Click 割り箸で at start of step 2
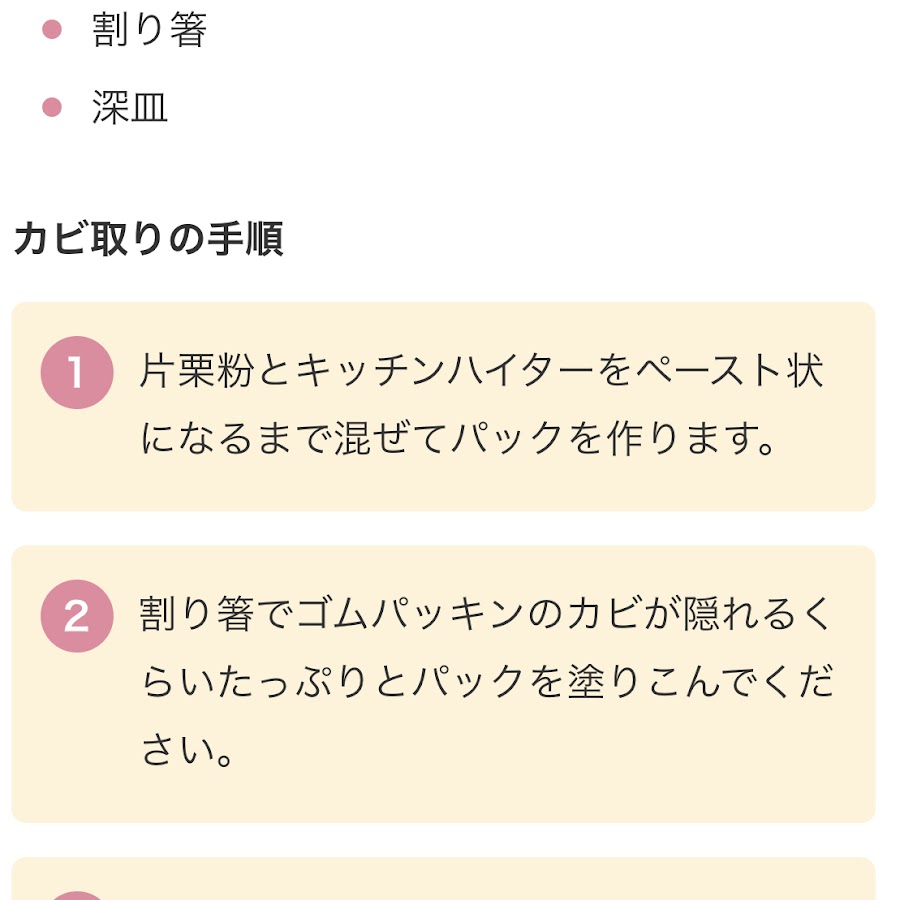Image resolution: width=900 pixels, height=900 pixels. point(216,614)
